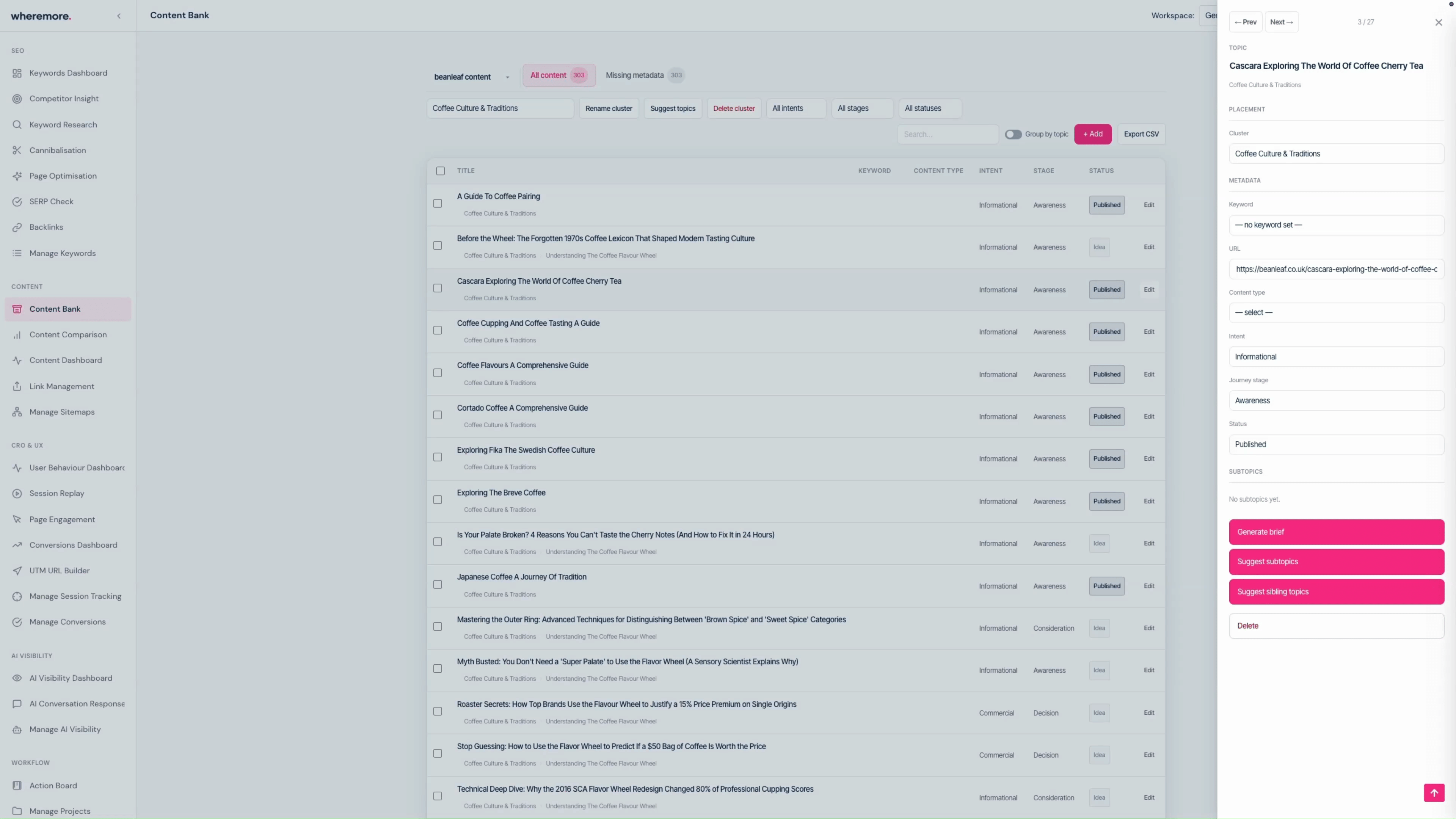This screenshot has width=1456, height=819.
Task: Click the Cannibalisation scissors icon
Action: [17, 150]
